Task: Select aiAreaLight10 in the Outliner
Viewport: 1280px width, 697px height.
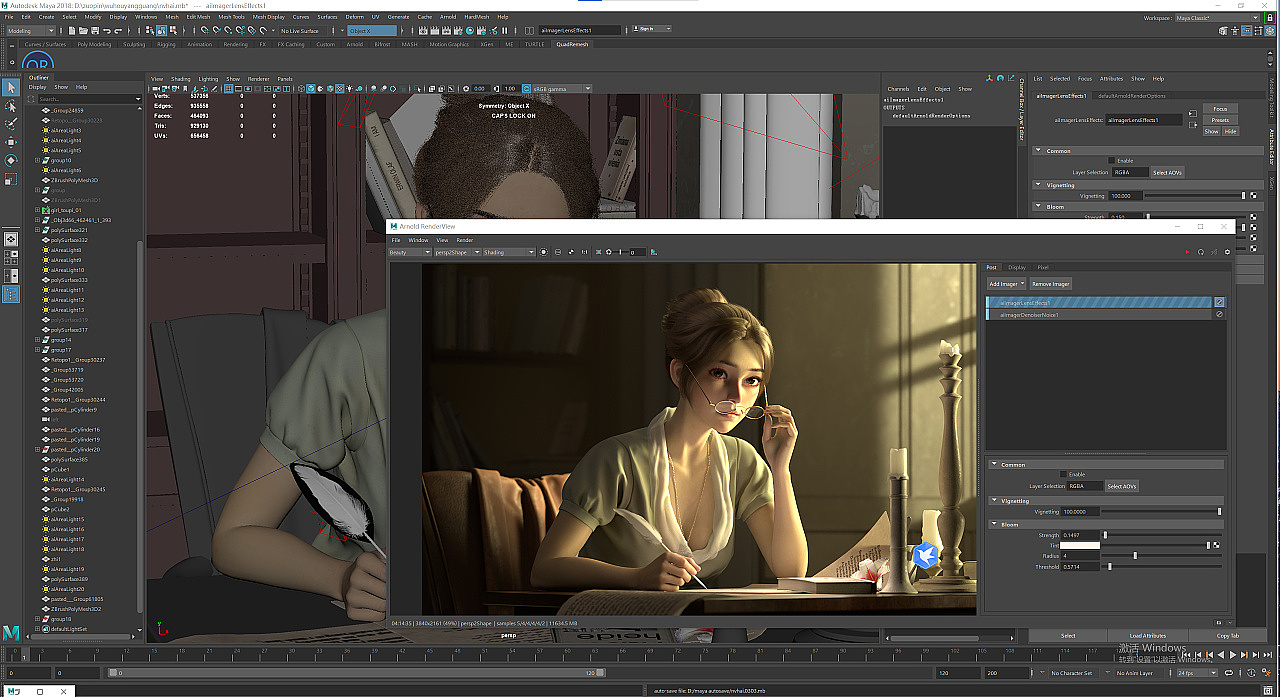Action: (x=68, y=270)
